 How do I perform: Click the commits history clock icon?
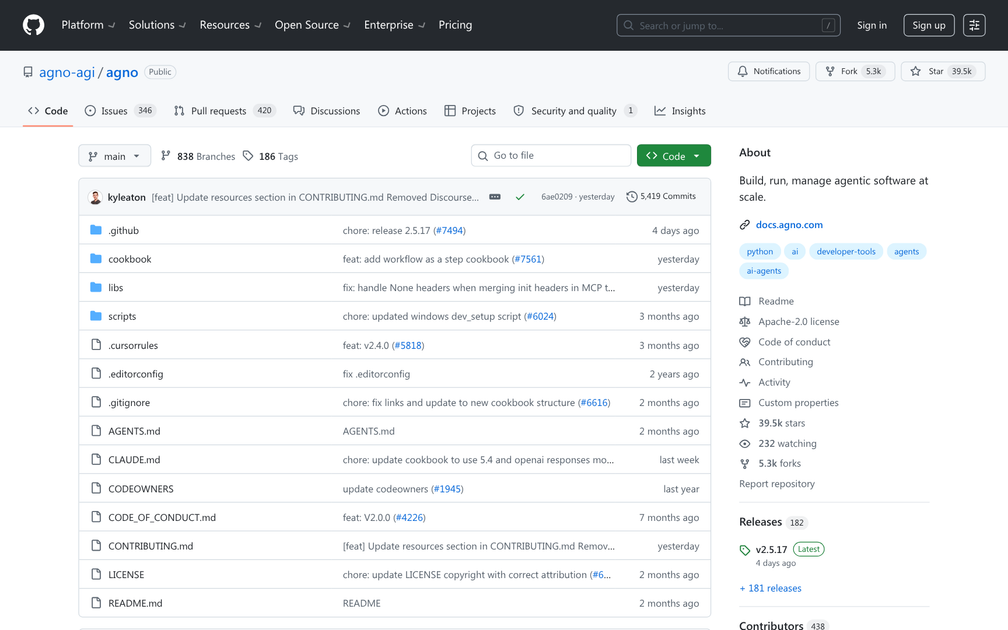631,197
